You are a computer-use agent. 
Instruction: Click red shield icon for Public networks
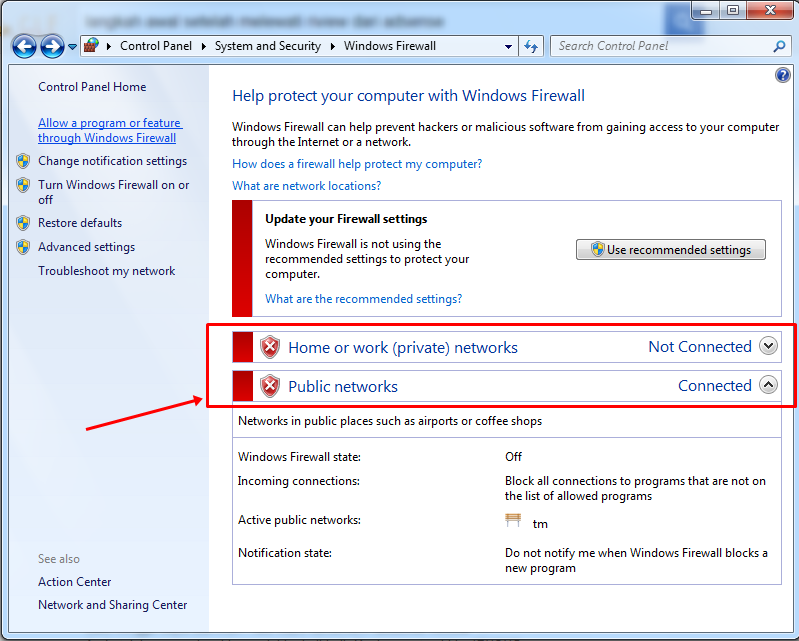pos(270,386)
